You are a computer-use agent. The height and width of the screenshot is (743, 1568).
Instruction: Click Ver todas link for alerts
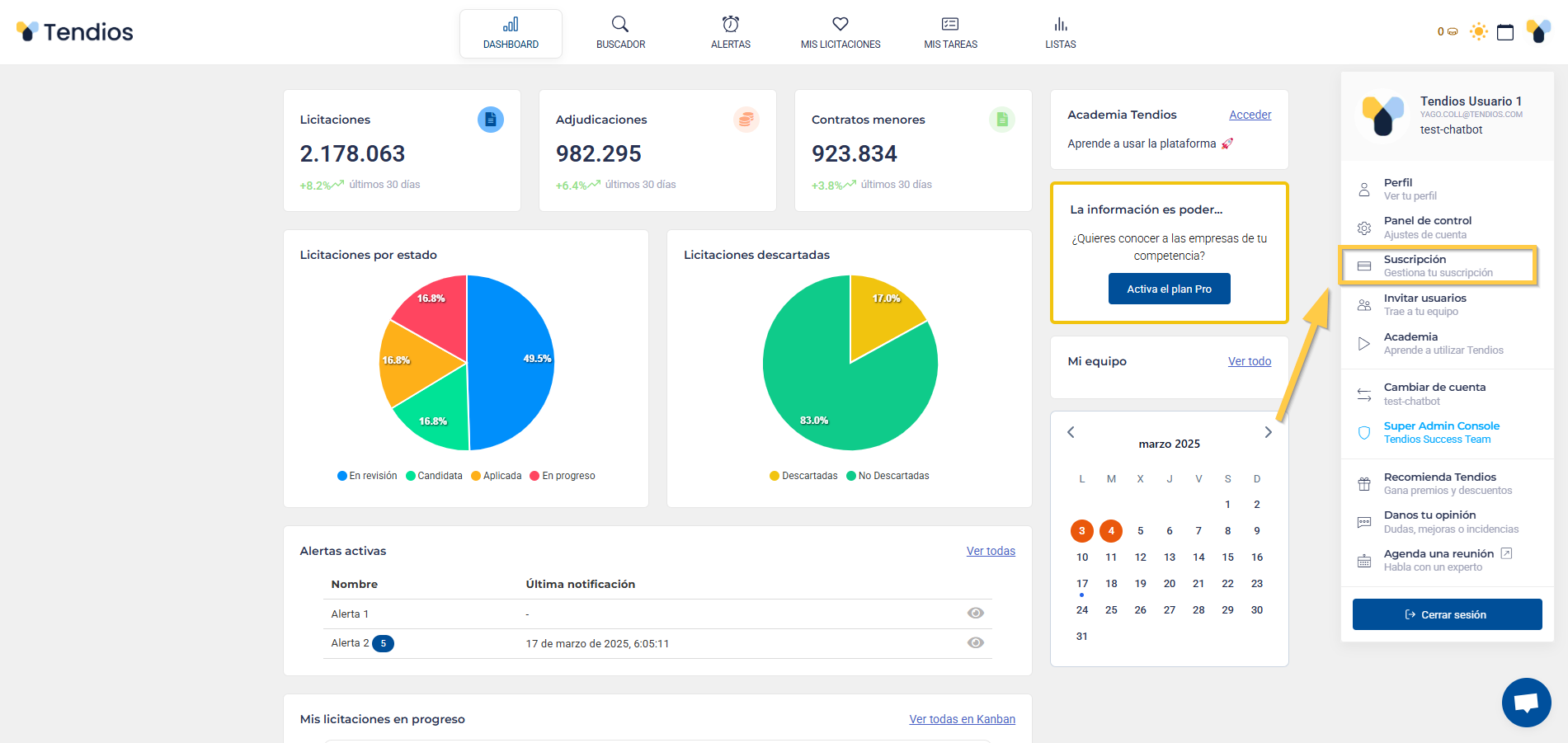point(991,551)
